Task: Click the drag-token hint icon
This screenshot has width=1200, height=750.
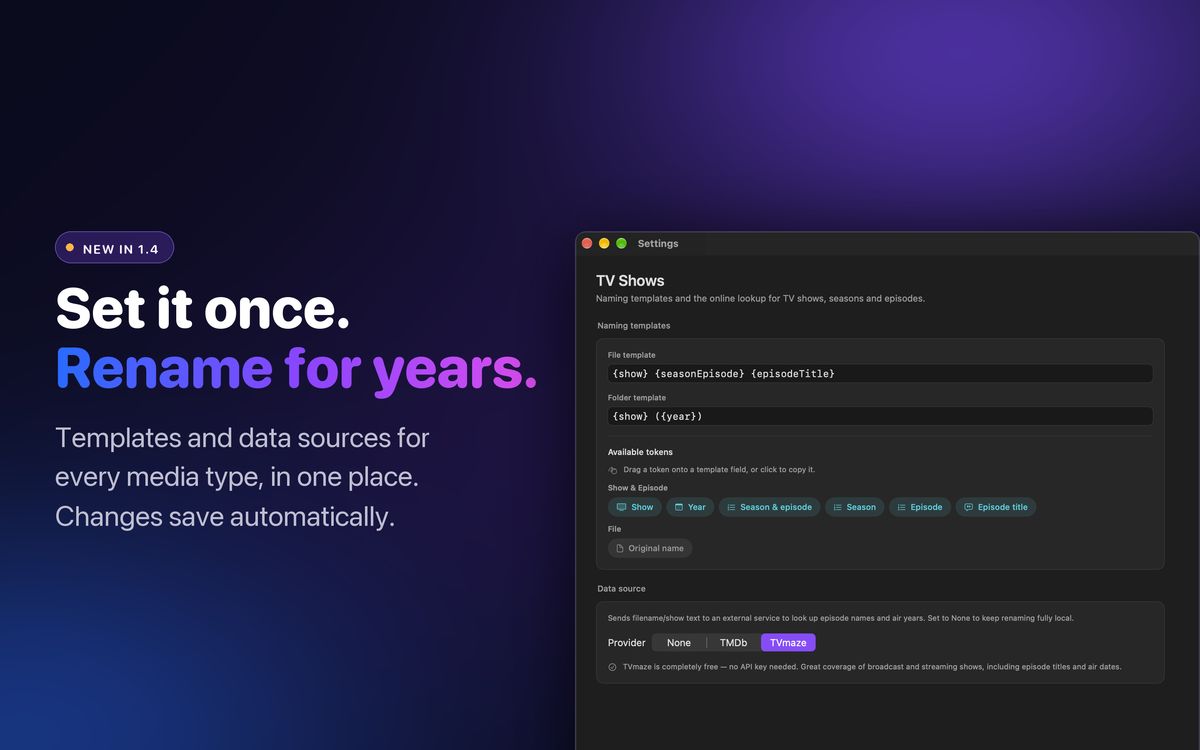Action: [x=613, y=470]
